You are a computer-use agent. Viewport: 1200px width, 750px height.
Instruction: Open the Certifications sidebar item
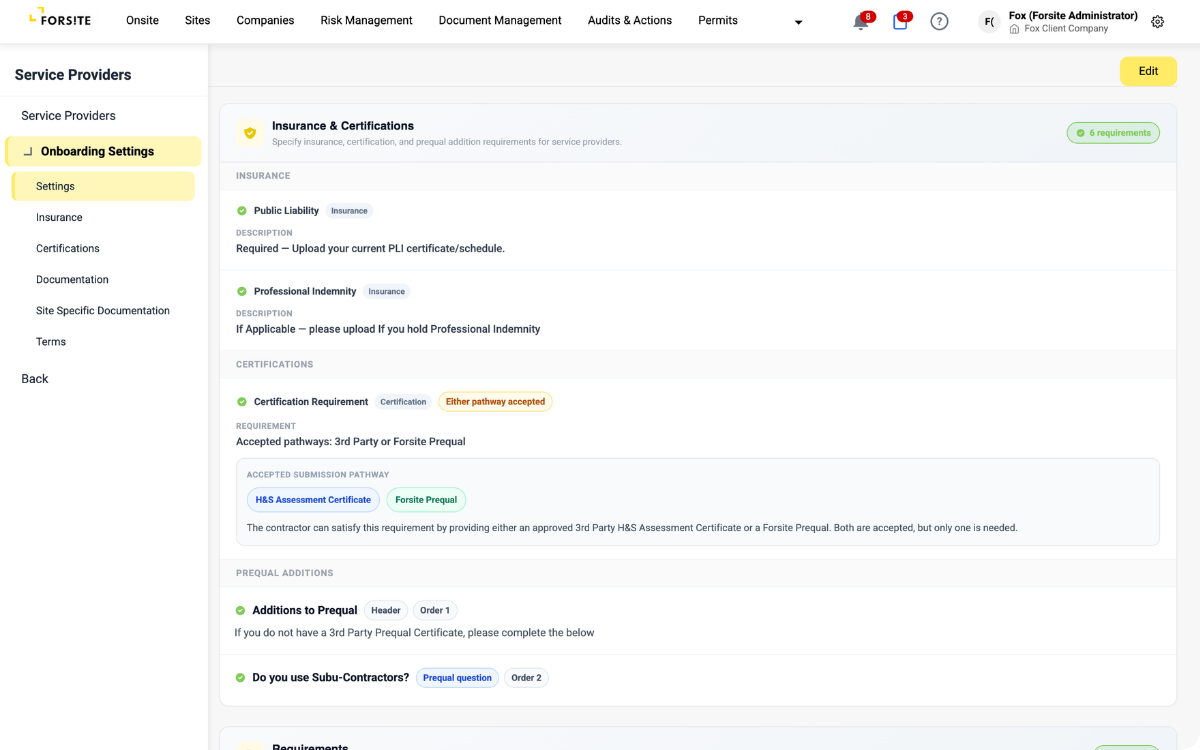point(68,248)
